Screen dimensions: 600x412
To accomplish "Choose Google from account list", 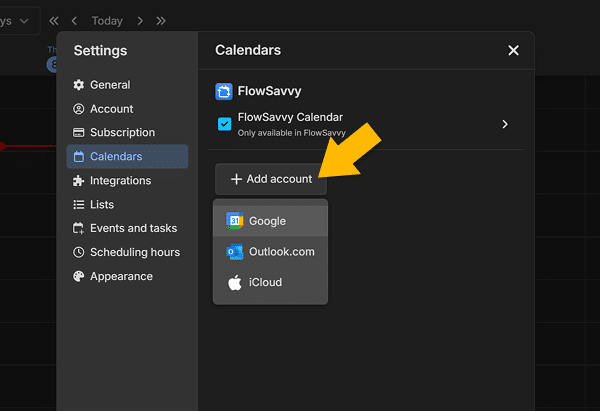I will (x=270, y=221).
